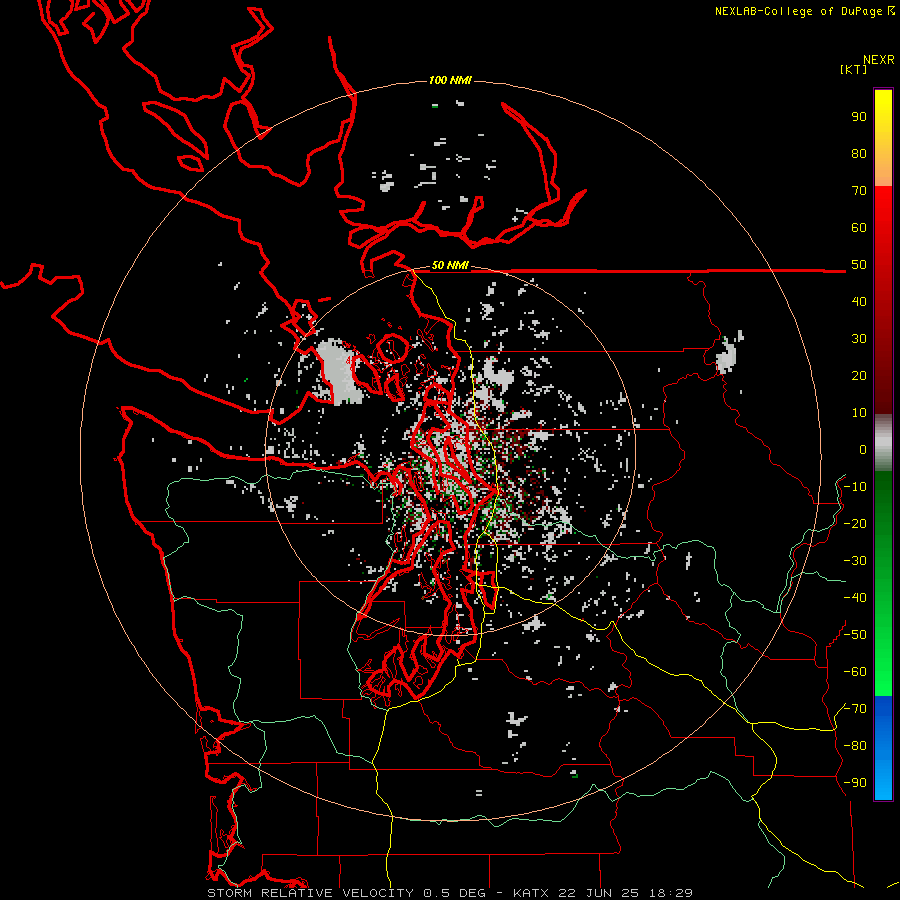The height and width of the screenshot is (900, 900).
Task: Click the -70 scale value
Action: coord(855,709)
